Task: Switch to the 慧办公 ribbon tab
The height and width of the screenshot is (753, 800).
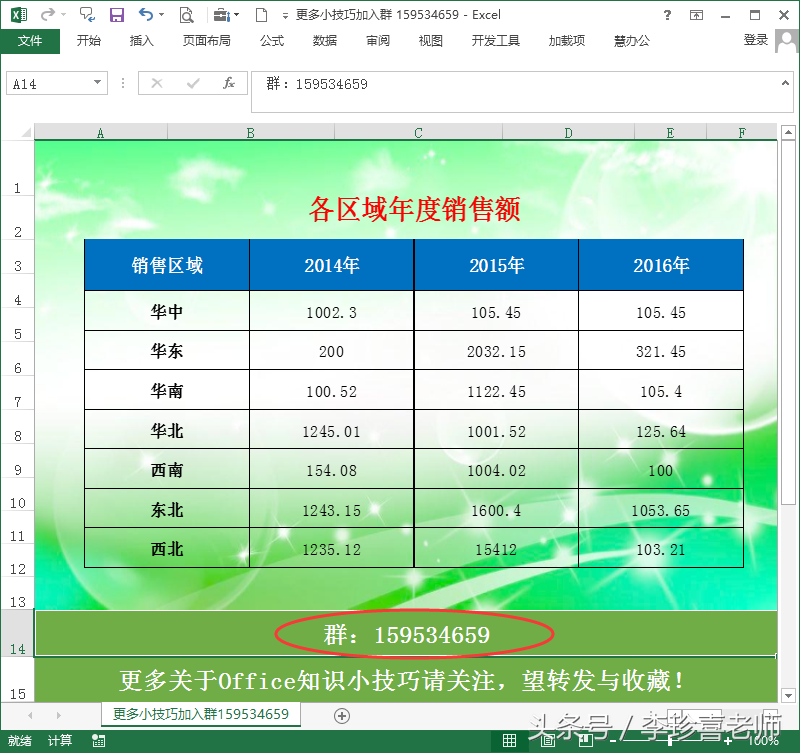Action: click(x=632, y=40)
